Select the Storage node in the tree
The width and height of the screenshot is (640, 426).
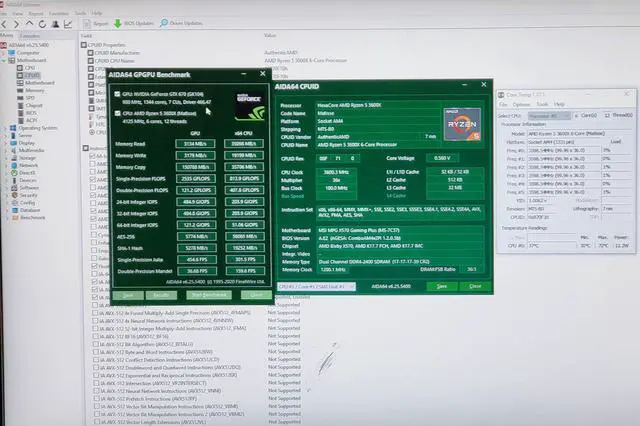coord(27,158)
